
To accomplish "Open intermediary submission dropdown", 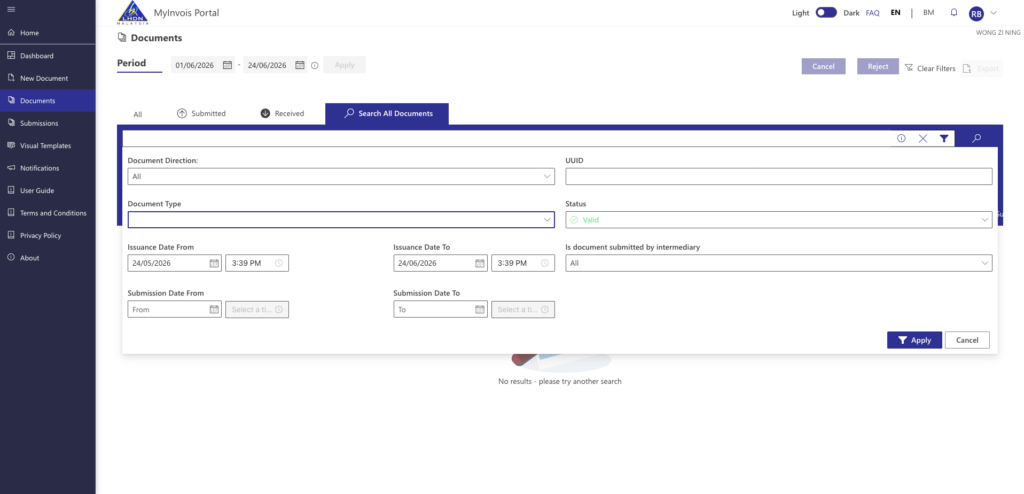I will click(778, 263).
